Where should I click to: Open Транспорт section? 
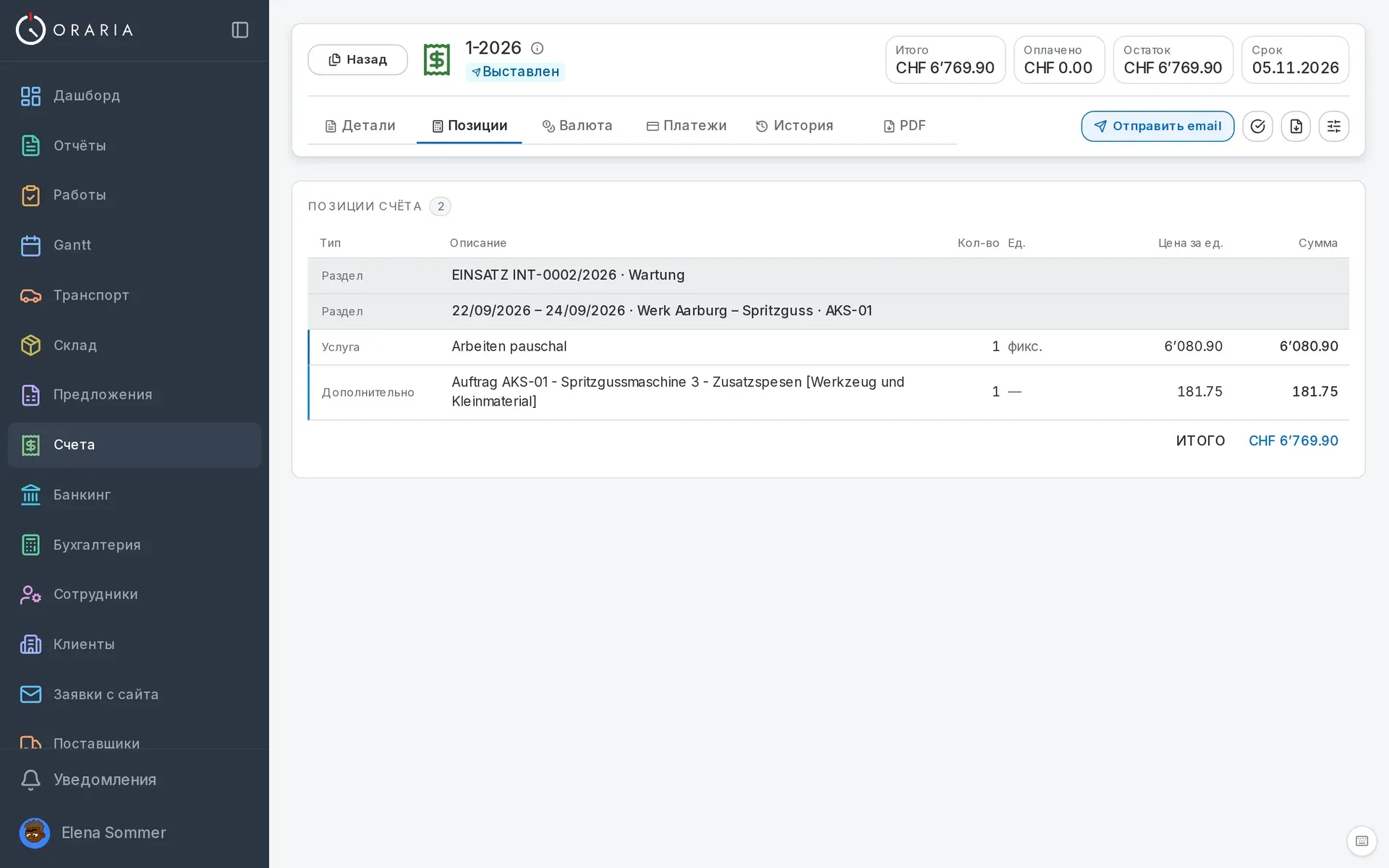tap(135, 295)
